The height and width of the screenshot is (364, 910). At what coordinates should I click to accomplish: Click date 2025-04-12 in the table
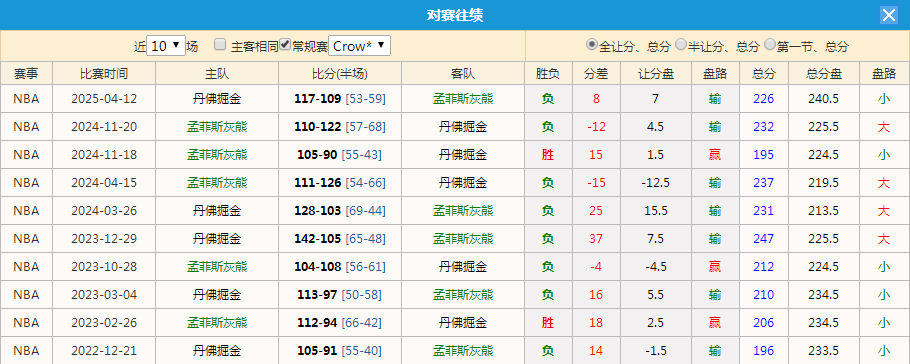pos(104,99)
